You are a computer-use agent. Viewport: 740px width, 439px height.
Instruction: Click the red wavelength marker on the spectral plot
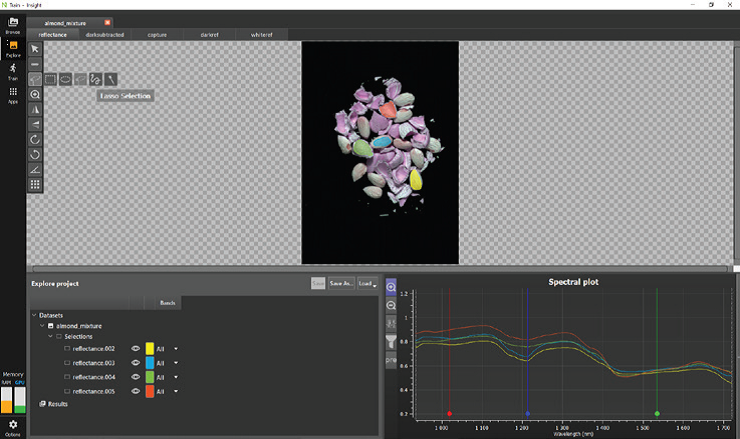[x=450, y=413]
